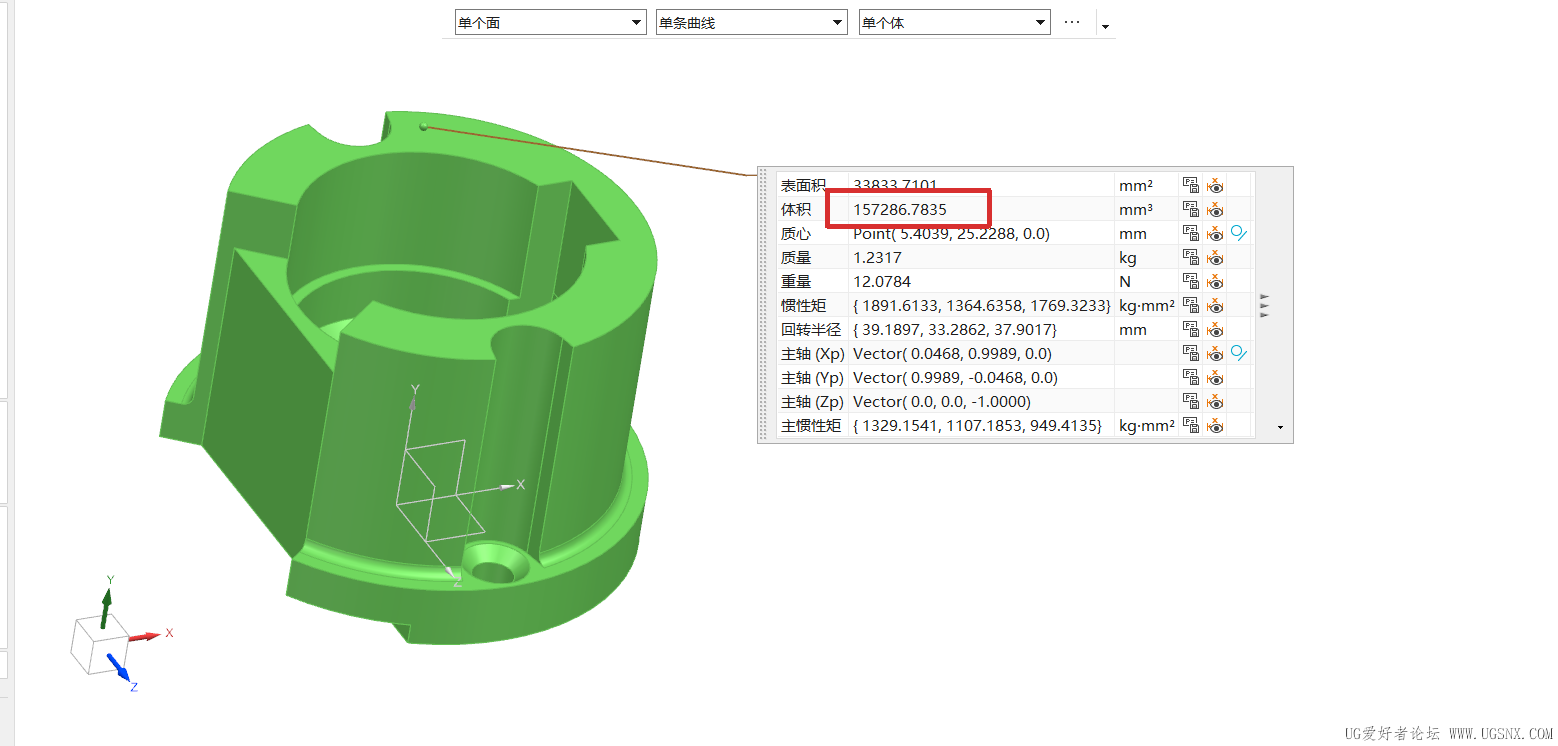Click the small toolbar options arrow after the ellipsis

[x=1105, y=26]
